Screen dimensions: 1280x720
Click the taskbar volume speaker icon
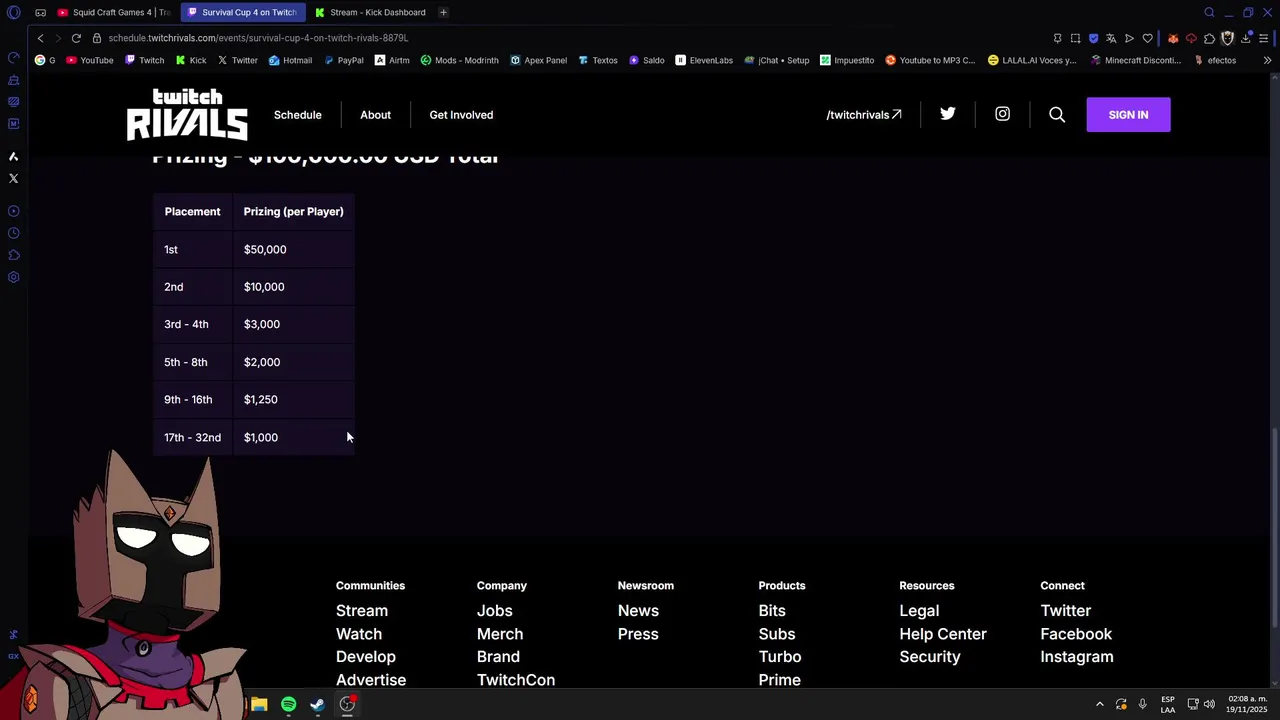[1209, 704]
